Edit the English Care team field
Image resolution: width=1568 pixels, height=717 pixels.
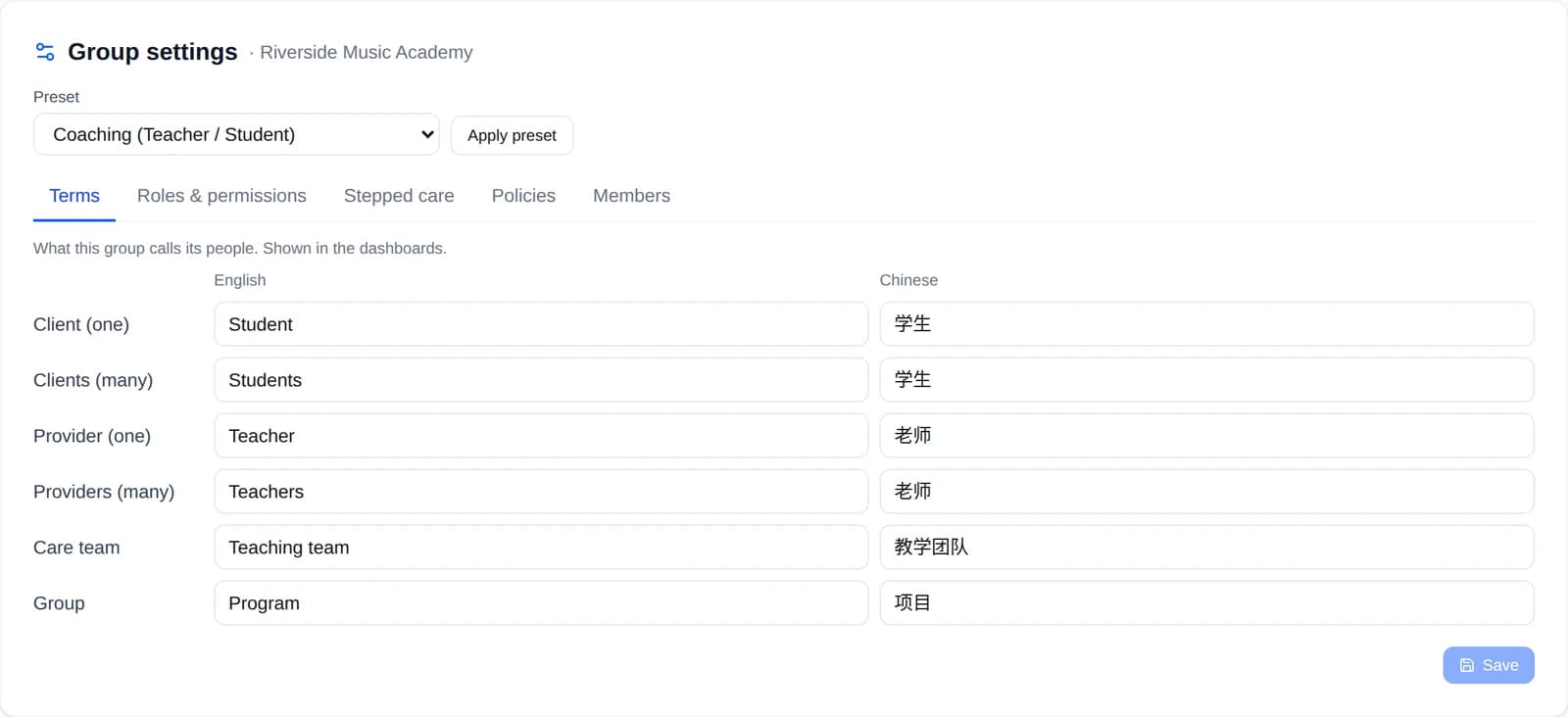(541, 548)
